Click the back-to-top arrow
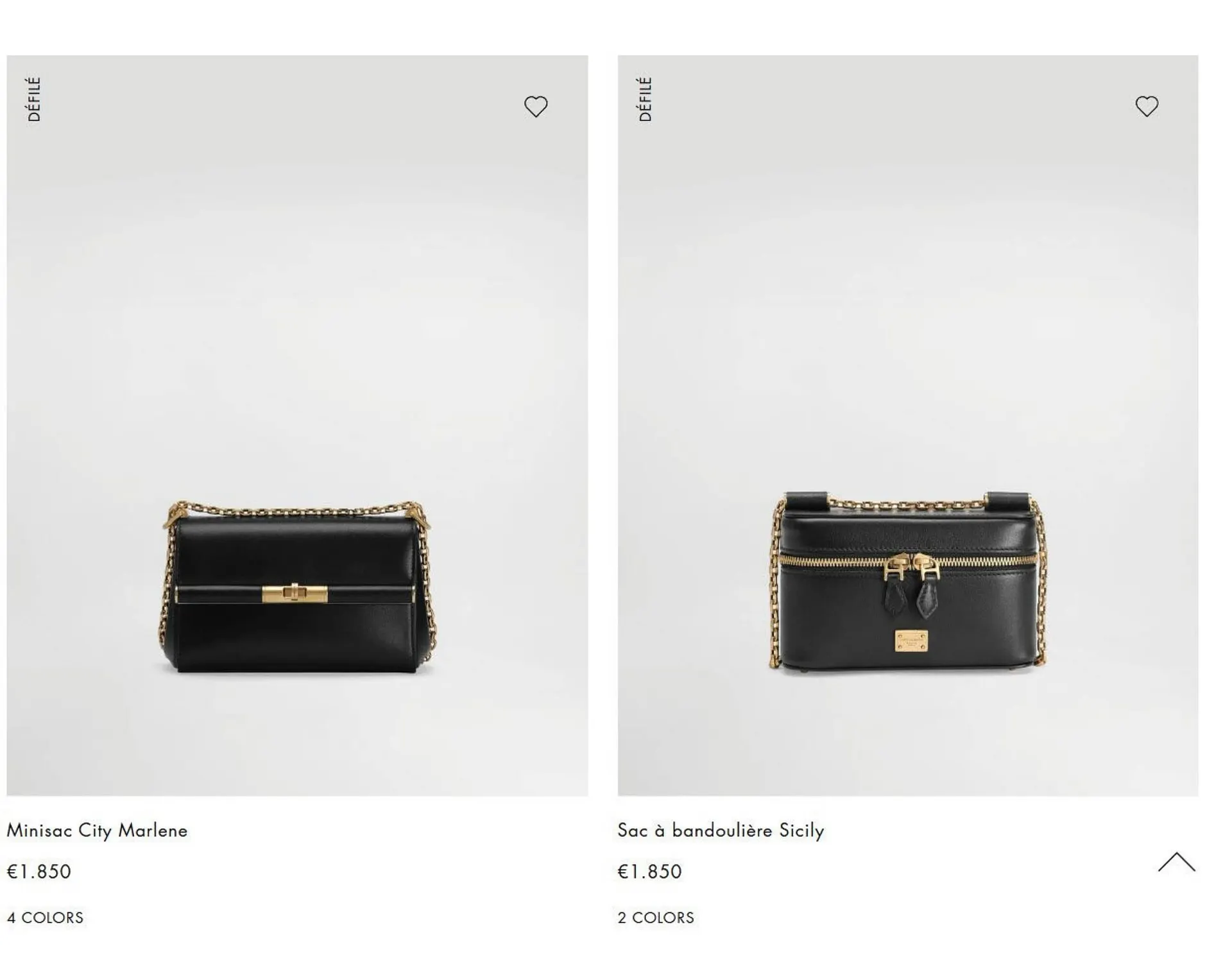The width and height of the screenshot is (1232, 957). click(1177, 862)
